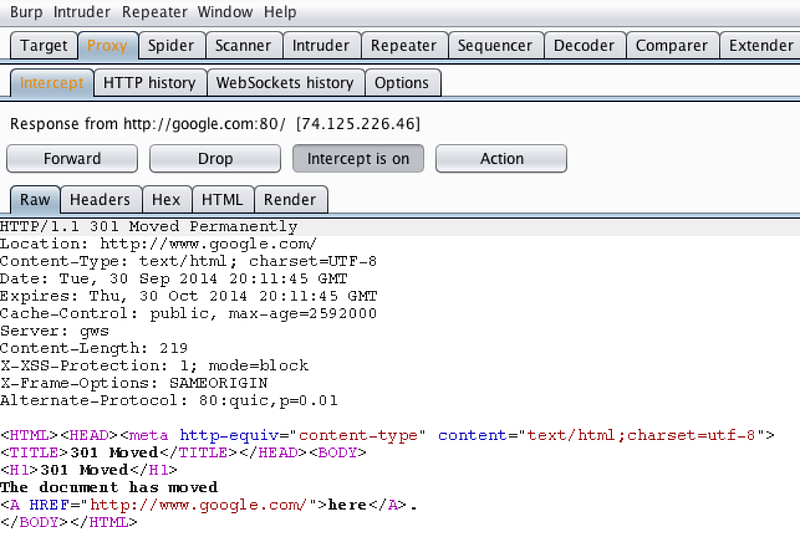Switch to the Hex view tab
Screen dimensions: 800x558
coord(166,199)
